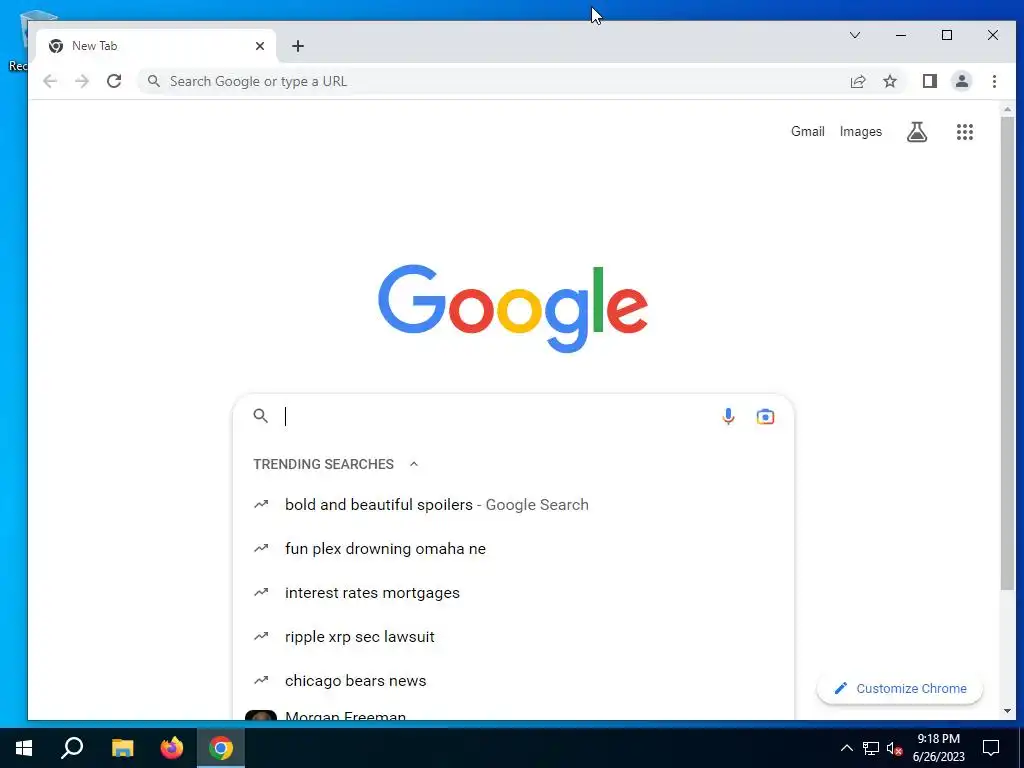The width and height of the screenshot is (1024, 768).
Task: Click the Customize Chrome button
Action: pos(900,688)
